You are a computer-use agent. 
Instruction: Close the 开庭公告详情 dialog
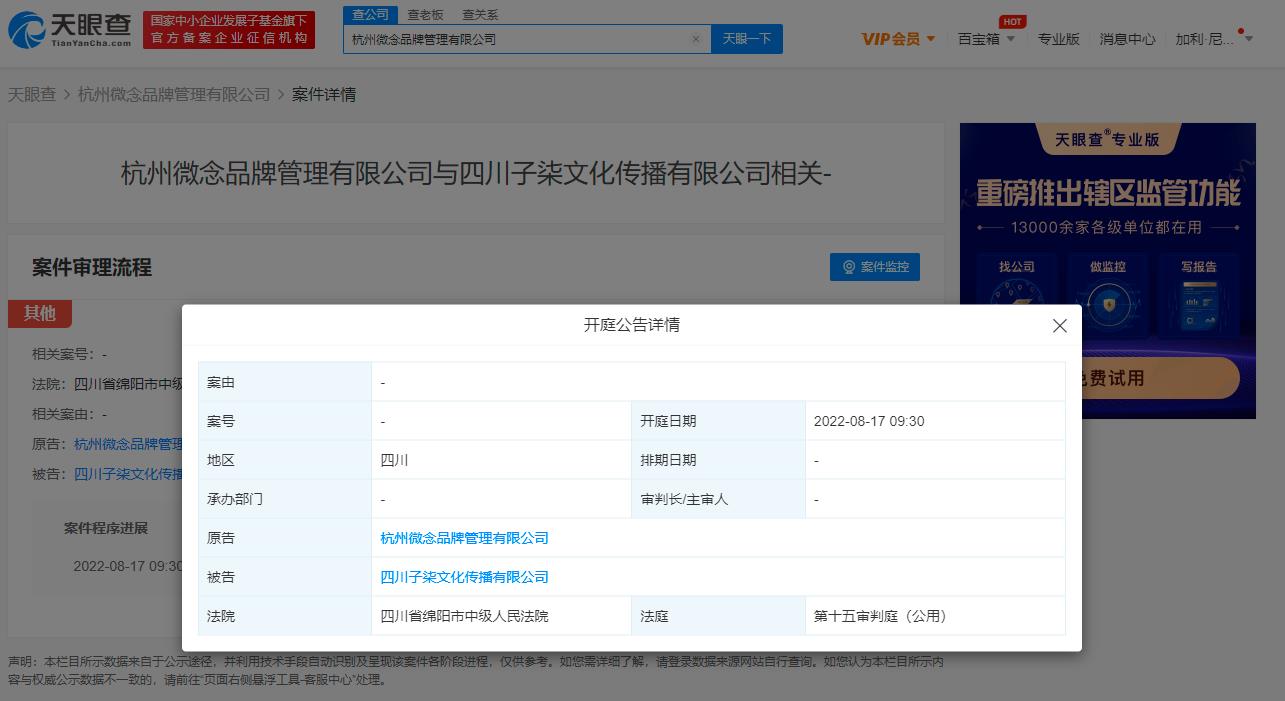[1060, 326]
